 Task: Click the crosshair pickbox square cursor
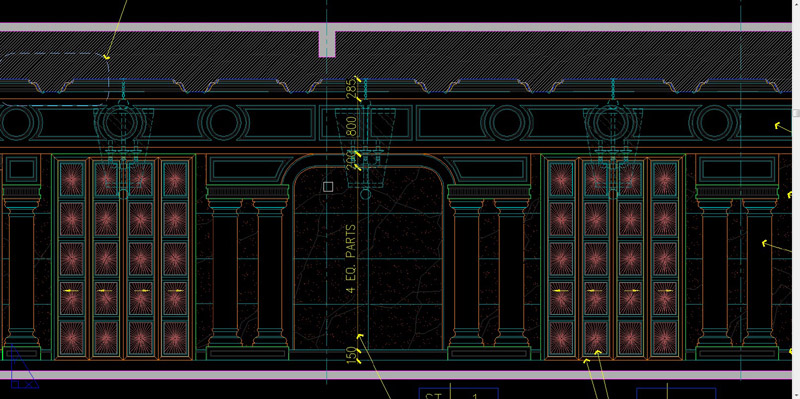point(328,187)
